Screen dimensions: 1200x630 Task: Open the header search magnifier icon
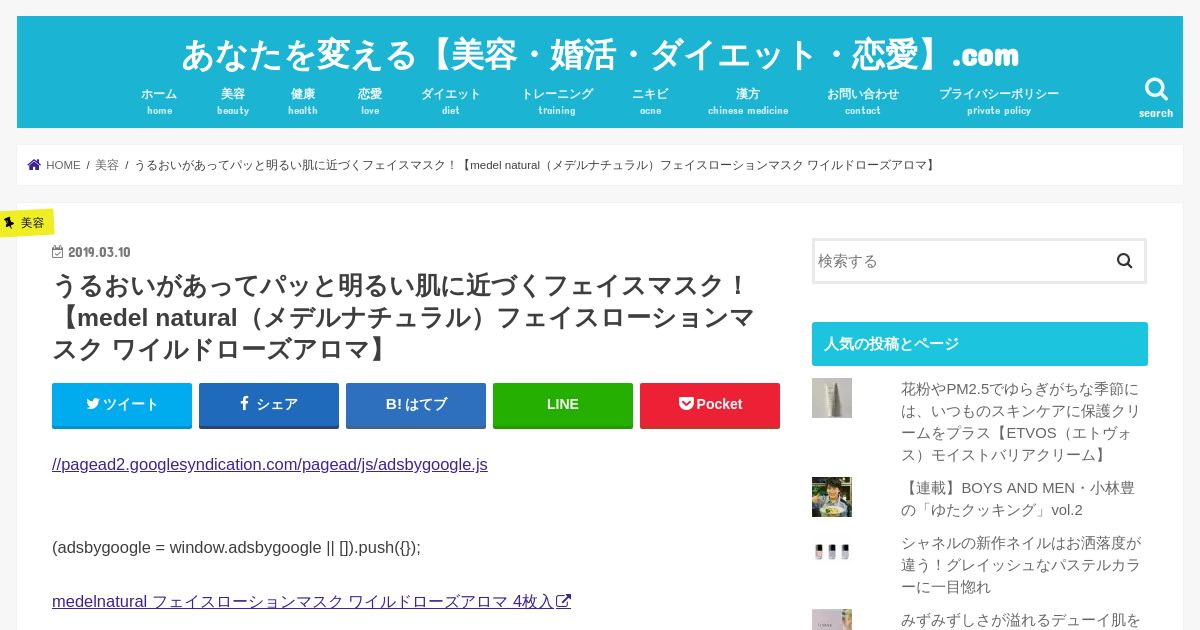[1156, 90]
